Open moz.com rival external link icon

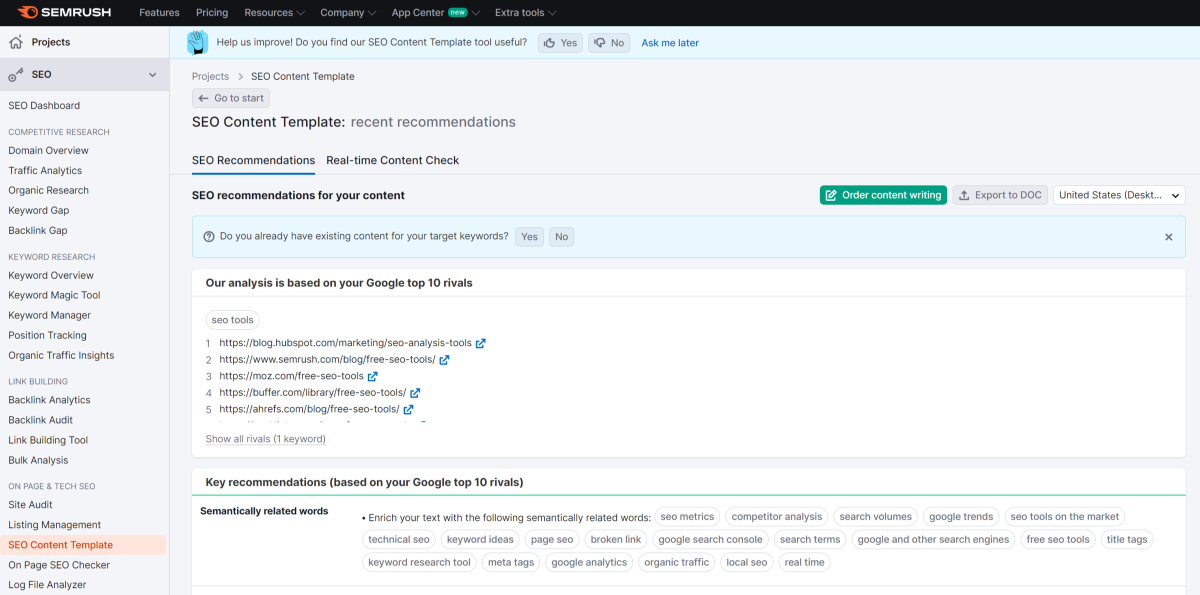pos(373,376)
